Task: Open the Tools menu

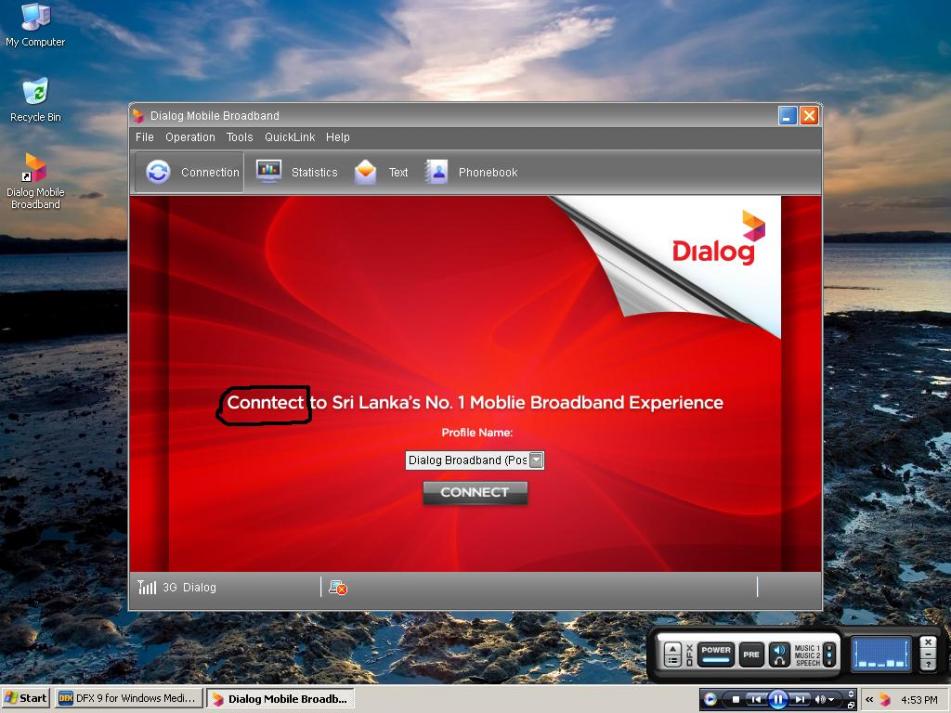Action: [240, 137]
